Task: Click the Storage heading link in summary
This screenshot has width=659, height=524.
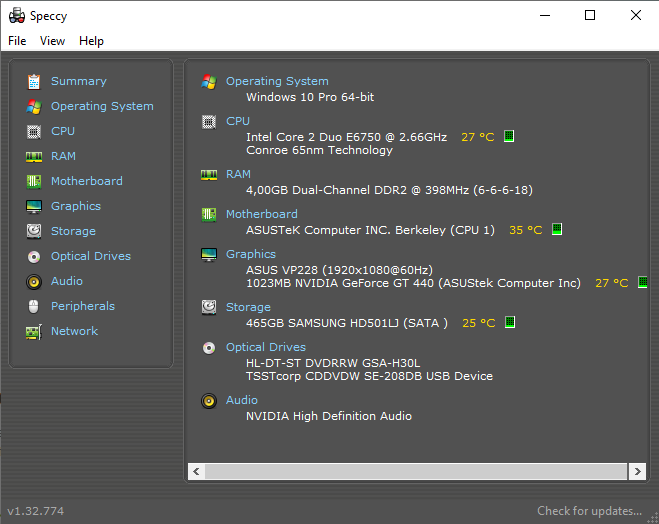Action: 248,307
